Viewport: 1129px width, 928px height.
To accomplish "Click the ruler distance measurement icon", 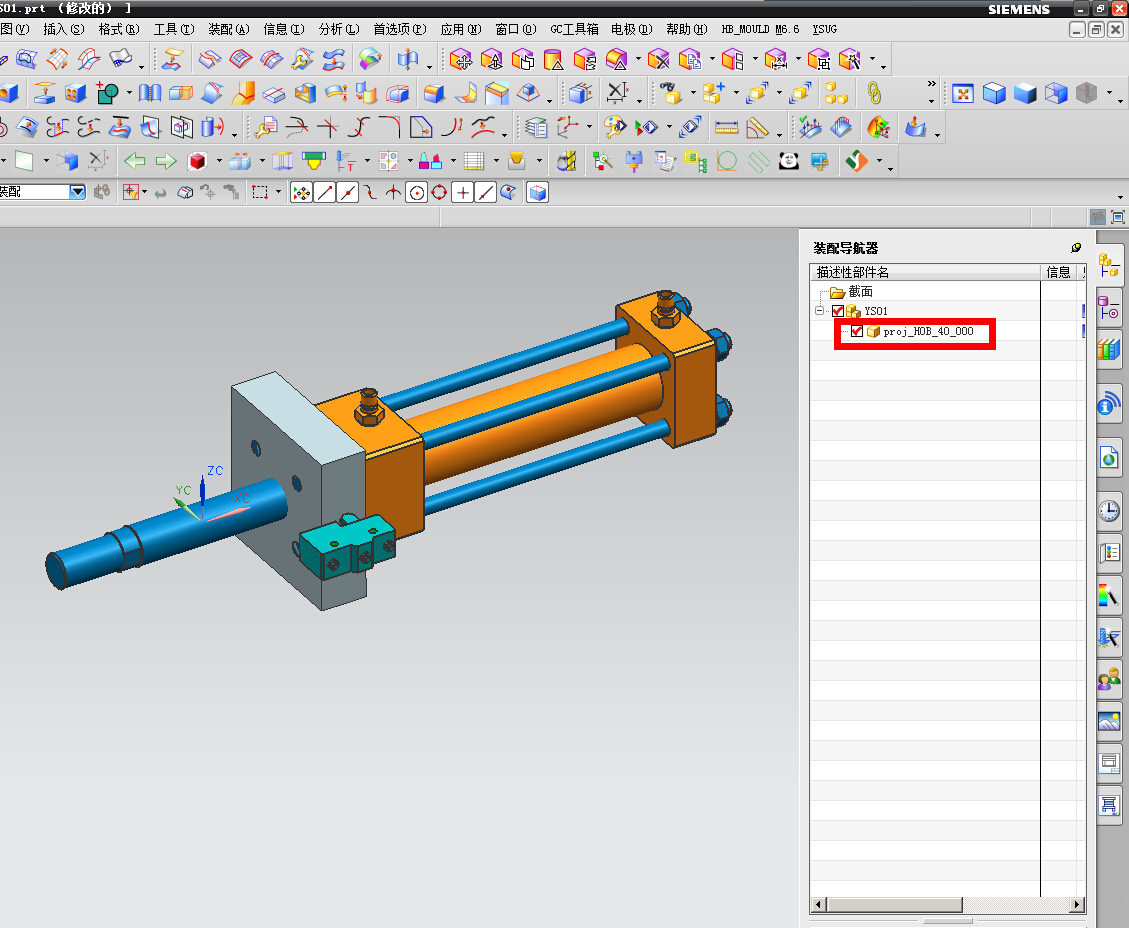I will pos(727,128).
